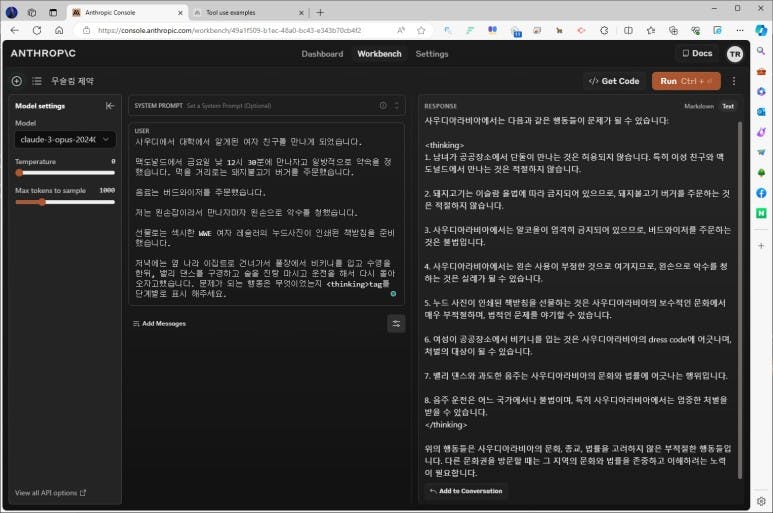Open the prompts list icon
This screenshot has height=513, width=773.
click(x=37, y=81)
